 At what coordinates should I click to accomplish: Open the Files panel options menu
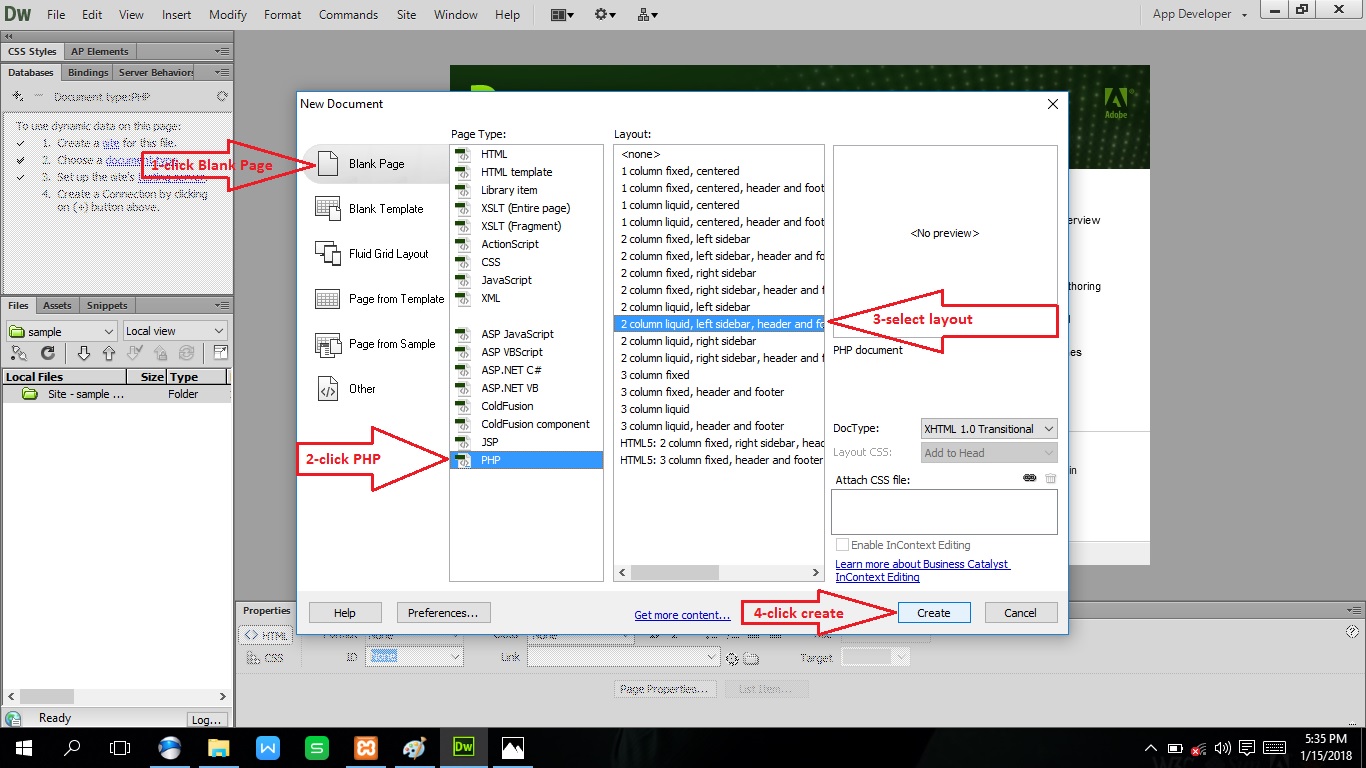(222, 305)
